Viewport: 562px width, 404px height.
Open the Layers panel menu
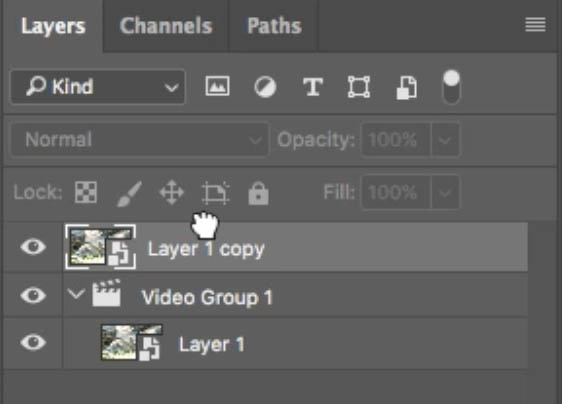[535, 25]
